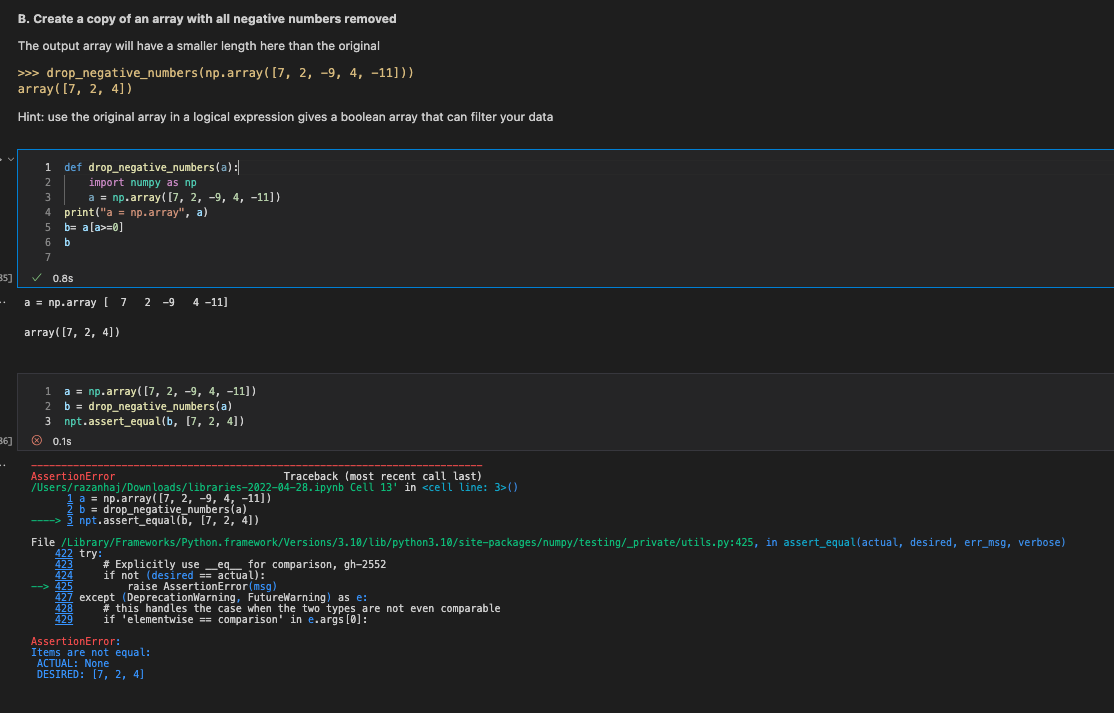Click the line 427 except-clause link

coord(67,596)
